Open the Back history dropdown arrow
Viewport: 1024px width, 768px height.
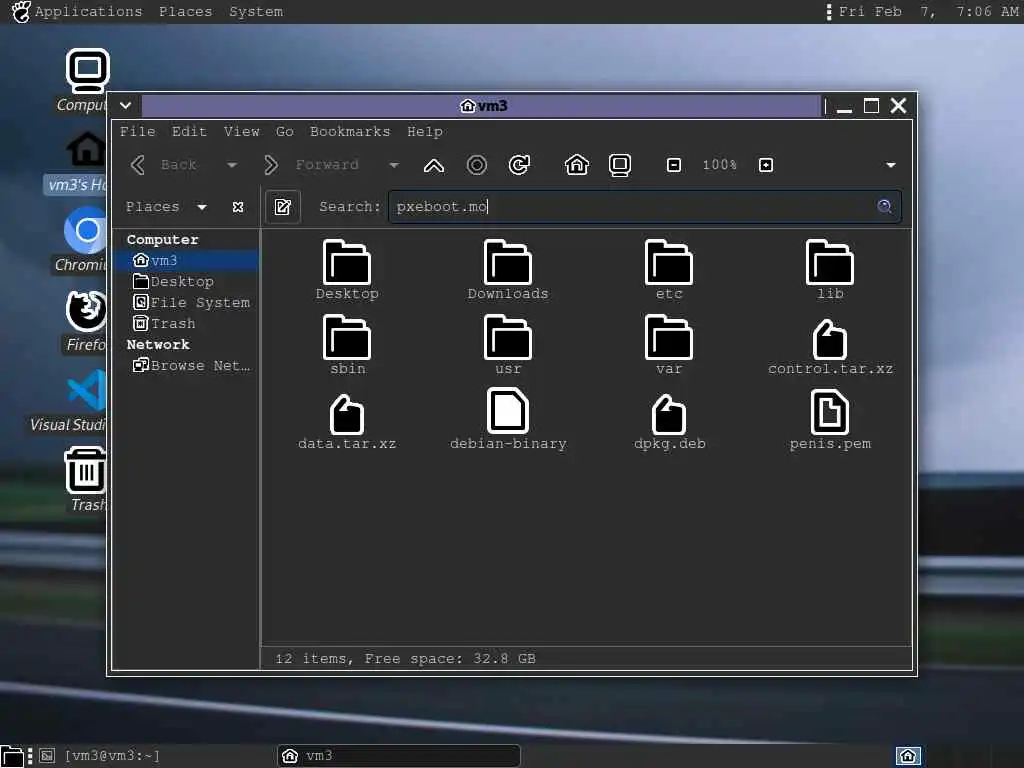(232, 165)
